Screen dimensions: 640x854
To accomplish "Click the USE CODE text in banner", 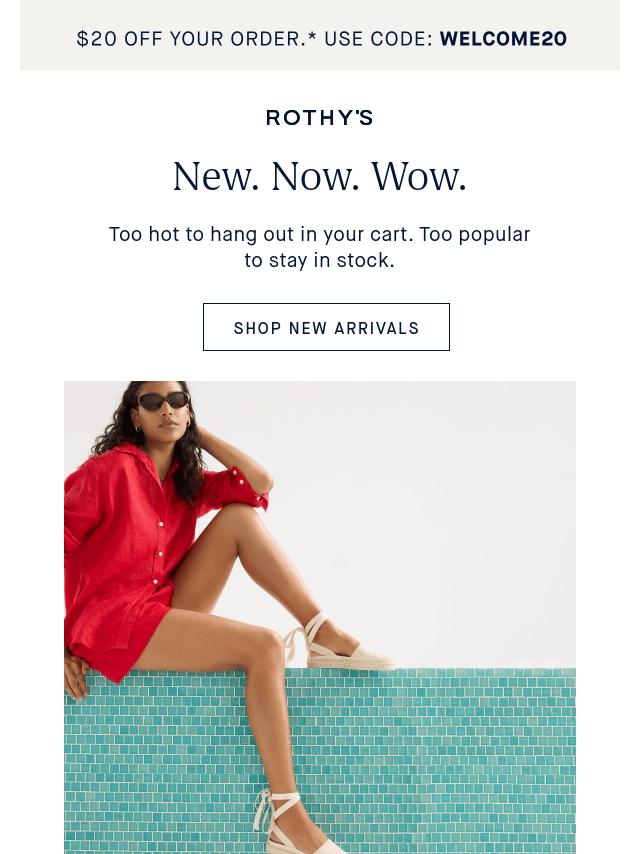I will [x=379, y=39].
